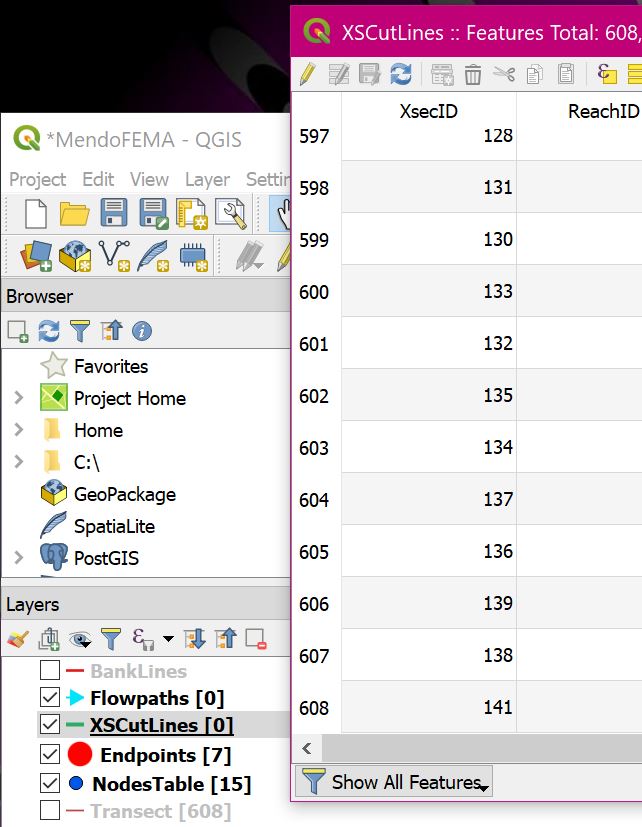Click Endpoints red circle symbol

pos(80,754)
